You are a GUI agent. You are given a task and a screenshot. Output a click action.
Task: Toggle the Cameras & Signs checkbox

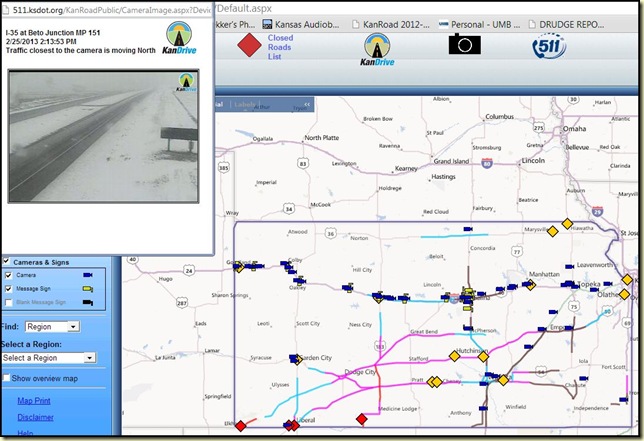pyautogui.click(x=6, y=261)
